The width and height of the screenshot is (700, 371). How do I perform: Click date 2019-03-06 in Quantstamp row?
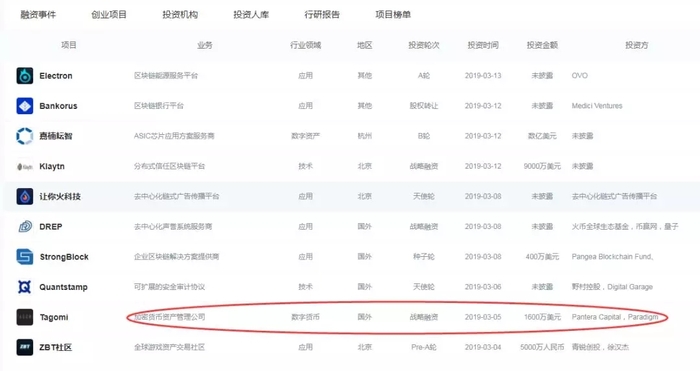483,287
